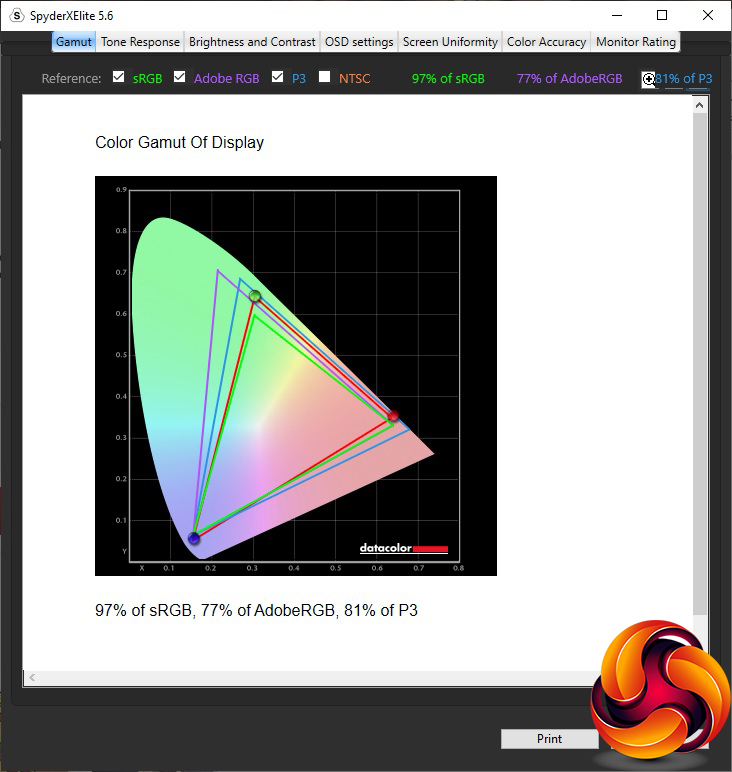Click the green primary marker on gamut chart
The width and height of the screenshot is (732, 772).
[x=255, y=296]
